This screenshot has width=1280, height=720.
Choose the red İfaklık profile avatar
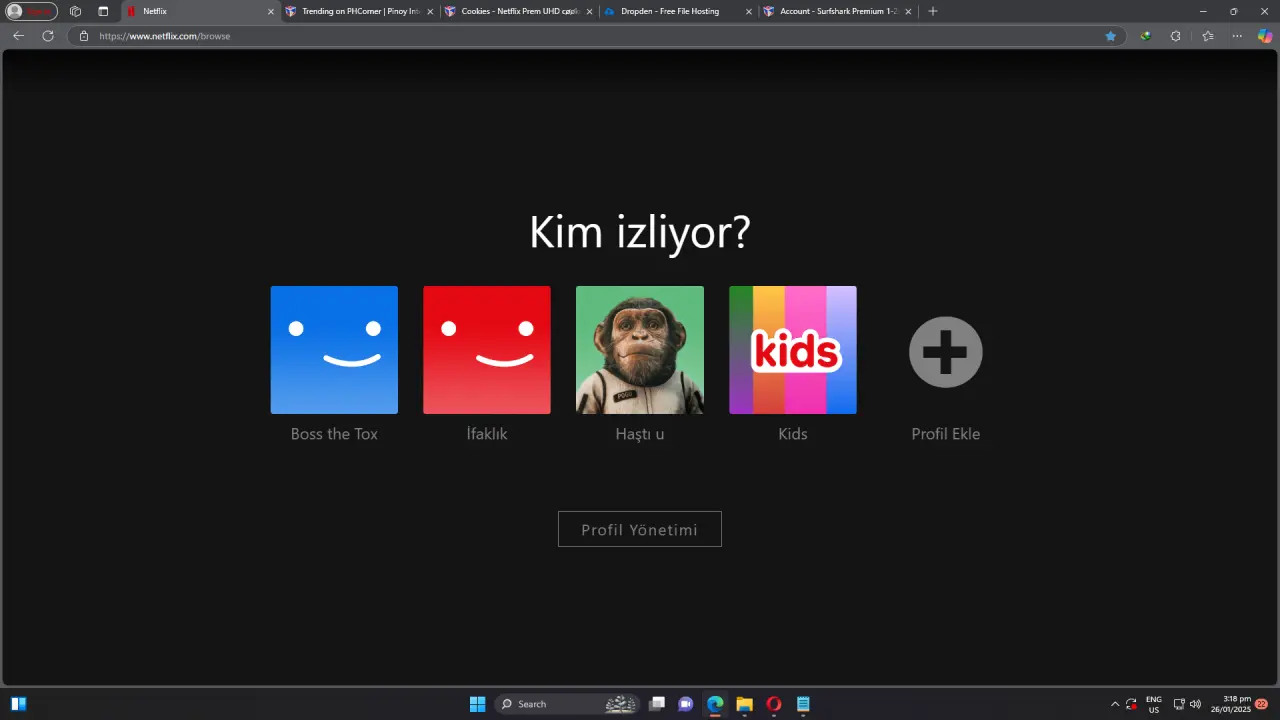point(487,350)
